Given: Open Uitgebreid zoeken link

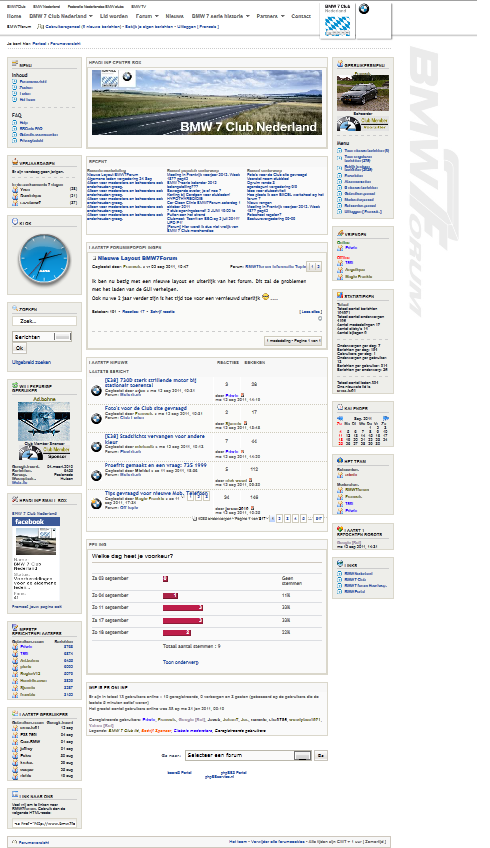Looking at the screenshot, I should tap(31, 362).
